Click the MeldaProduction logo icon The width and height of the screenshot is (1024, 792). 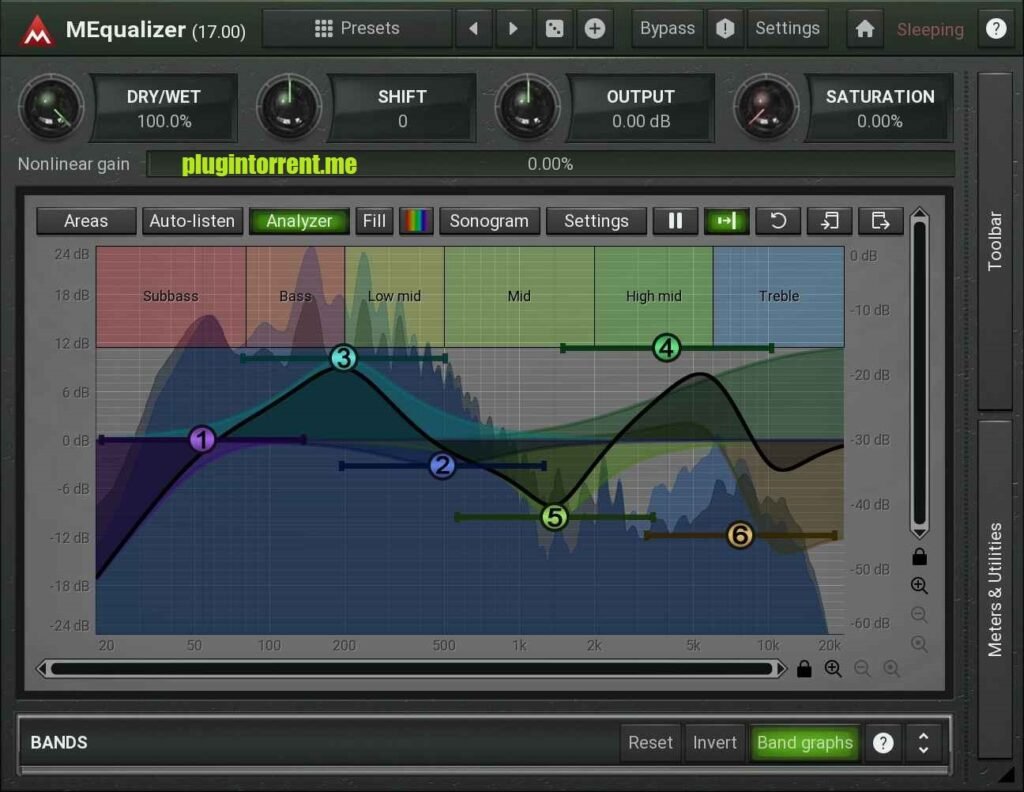click(x=37, y=29)
